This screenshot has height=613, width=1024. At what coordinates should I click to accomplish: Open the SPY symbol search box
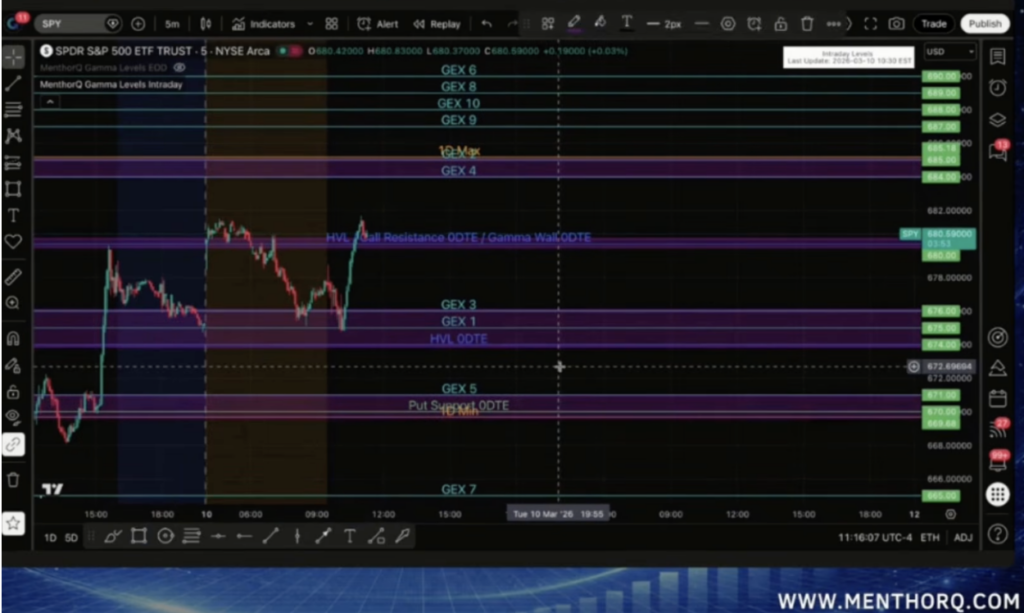[78, 24]
